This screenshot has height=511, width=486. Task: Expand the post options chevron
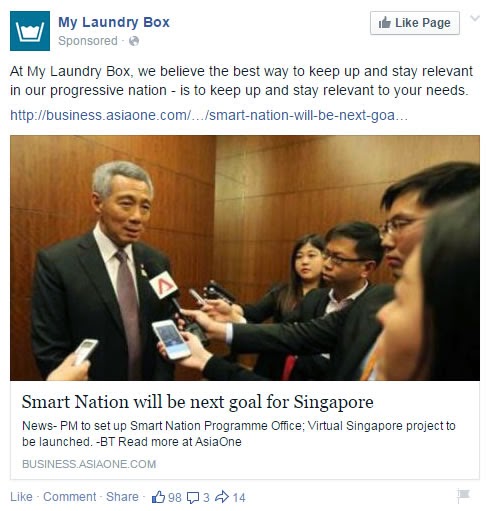coord(475,18)
